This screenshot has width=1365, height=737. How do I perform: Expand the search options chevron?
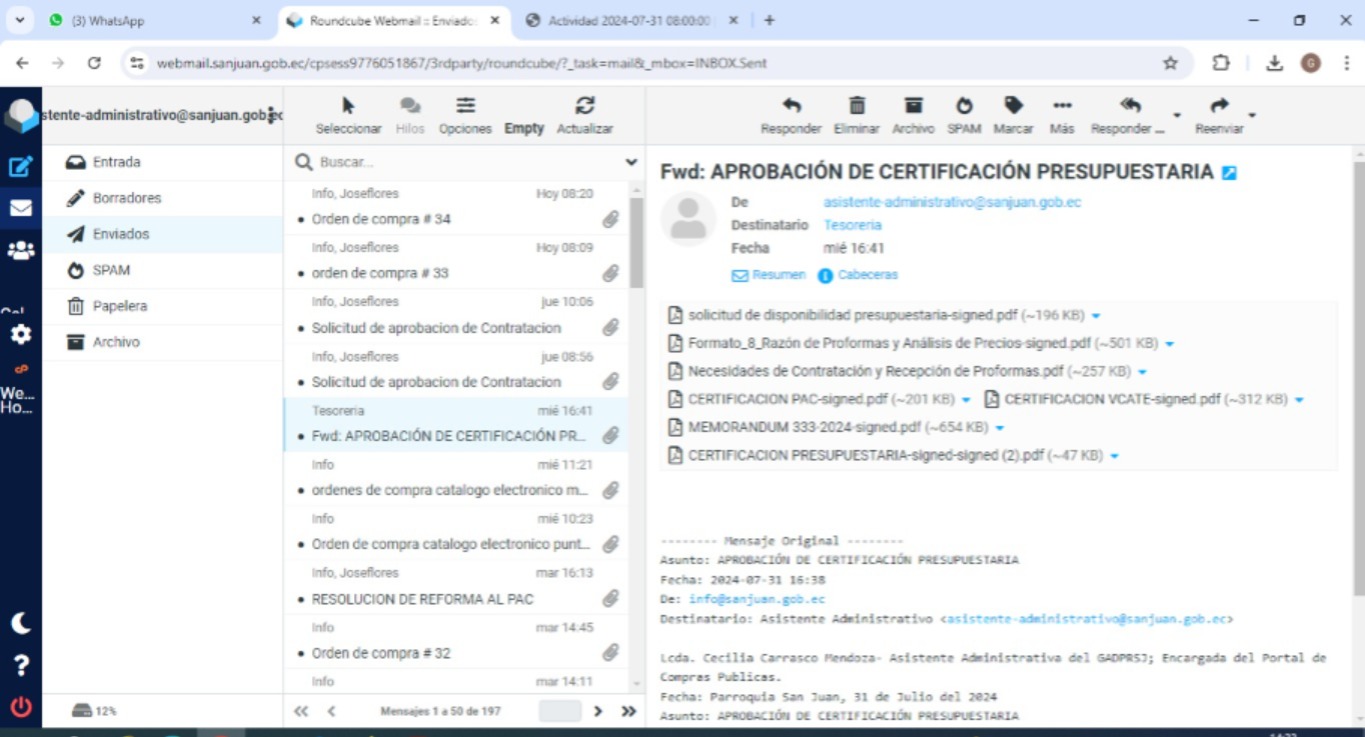click(631, 162)
